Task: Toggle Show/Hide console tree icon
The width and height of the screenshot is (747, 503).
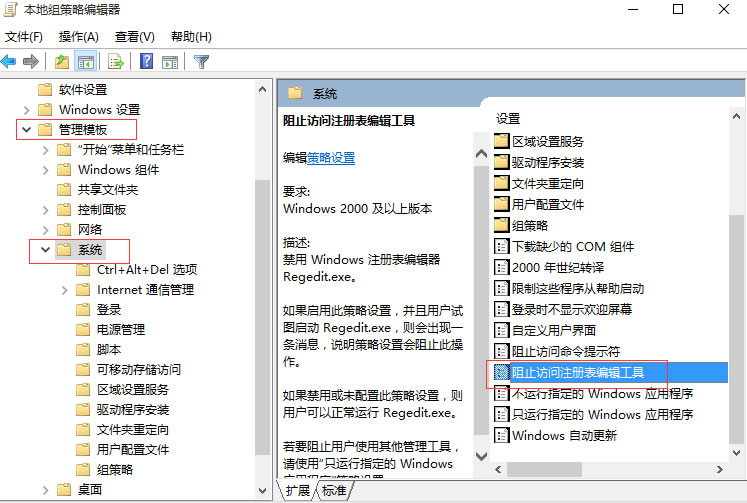Action: point(86,62)
